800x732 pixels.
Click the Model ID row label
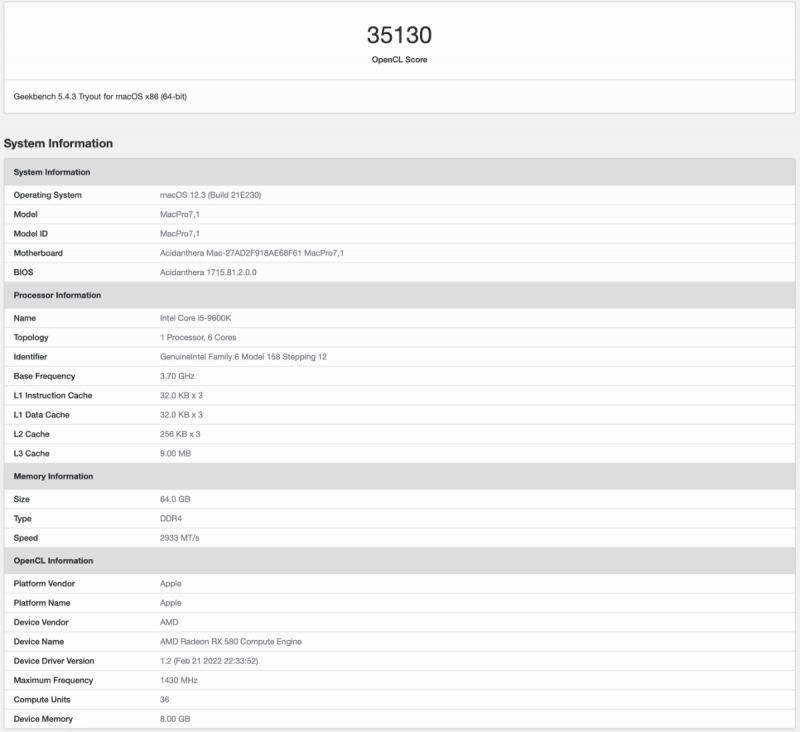click(x=31, y=234)
